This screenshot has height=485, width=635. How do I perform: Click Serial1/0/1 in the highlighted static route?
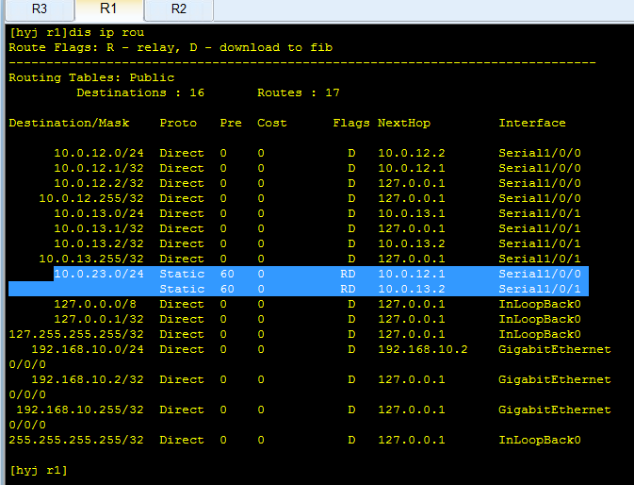point(539,289)
